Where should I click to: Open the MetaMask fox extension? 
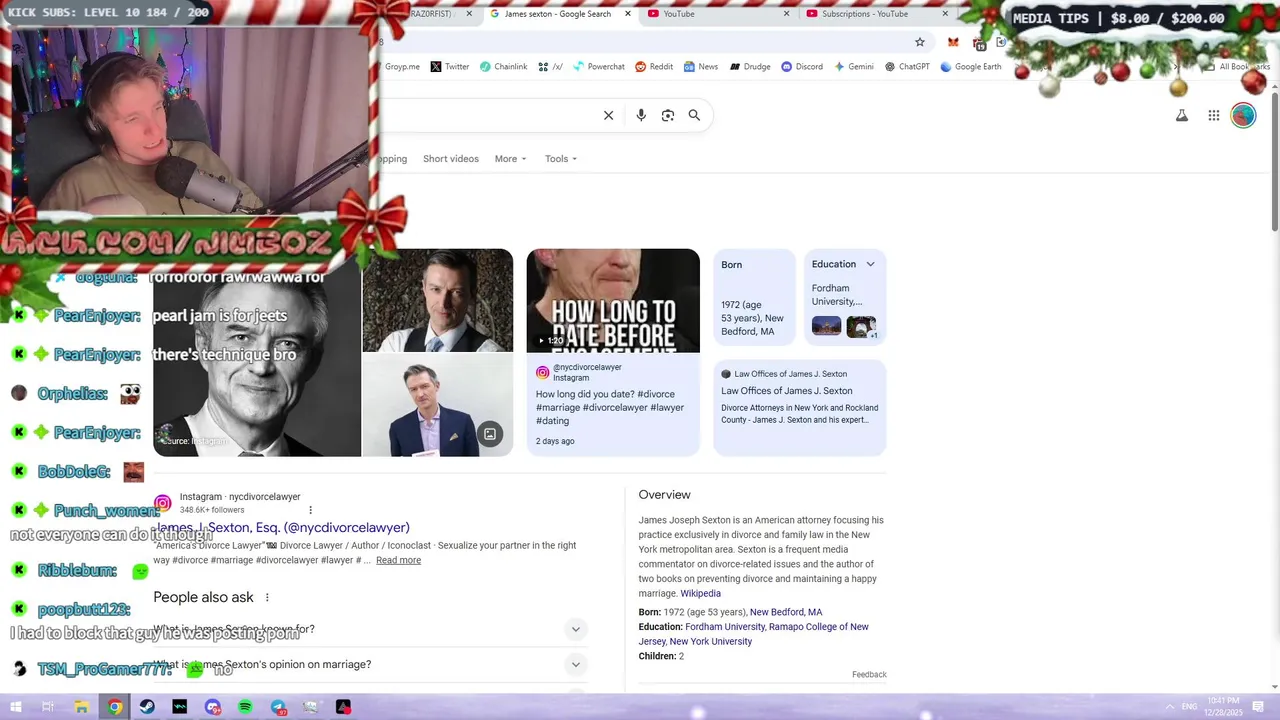point(953,42)
